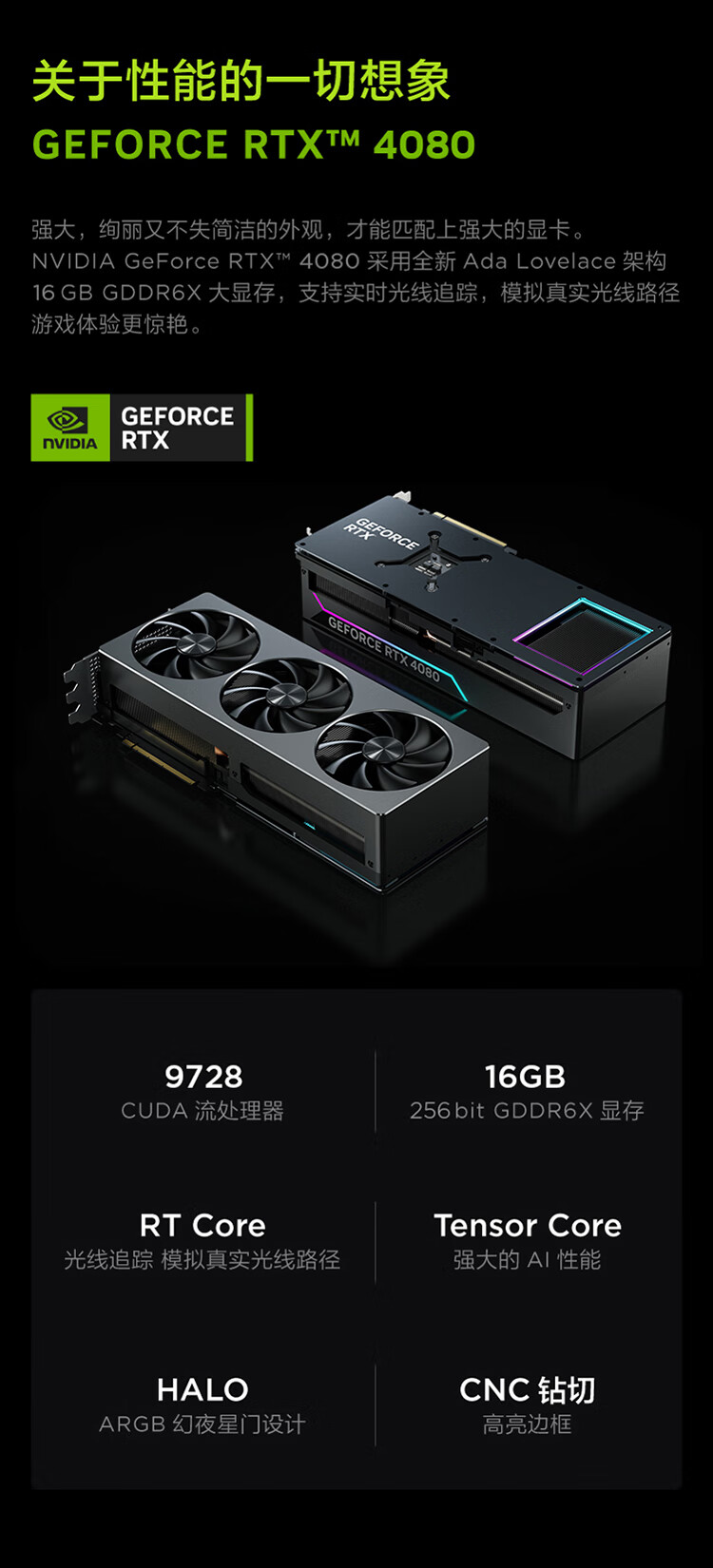Viewport: 713px width, 1568px height.
Task: Click the Ada Lovelace architecture description line
Action: [x=349, y=261]
